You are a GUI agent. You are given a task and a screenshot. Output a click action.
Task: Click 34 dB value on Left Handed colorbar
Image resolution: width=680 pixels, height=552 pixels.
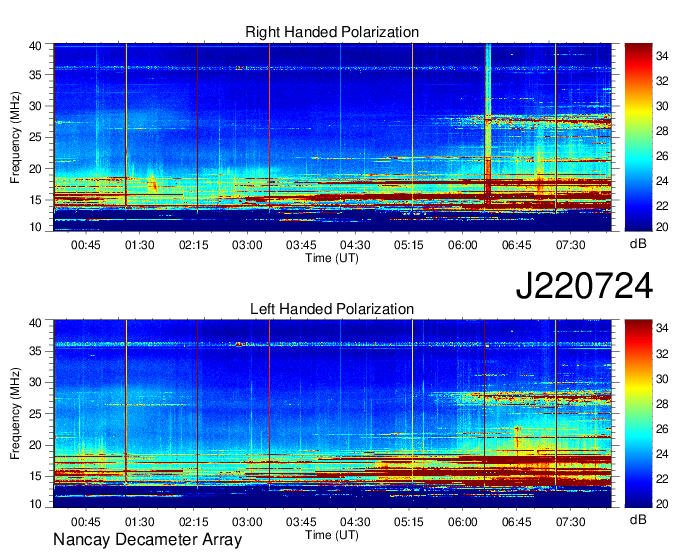(662, 328)
